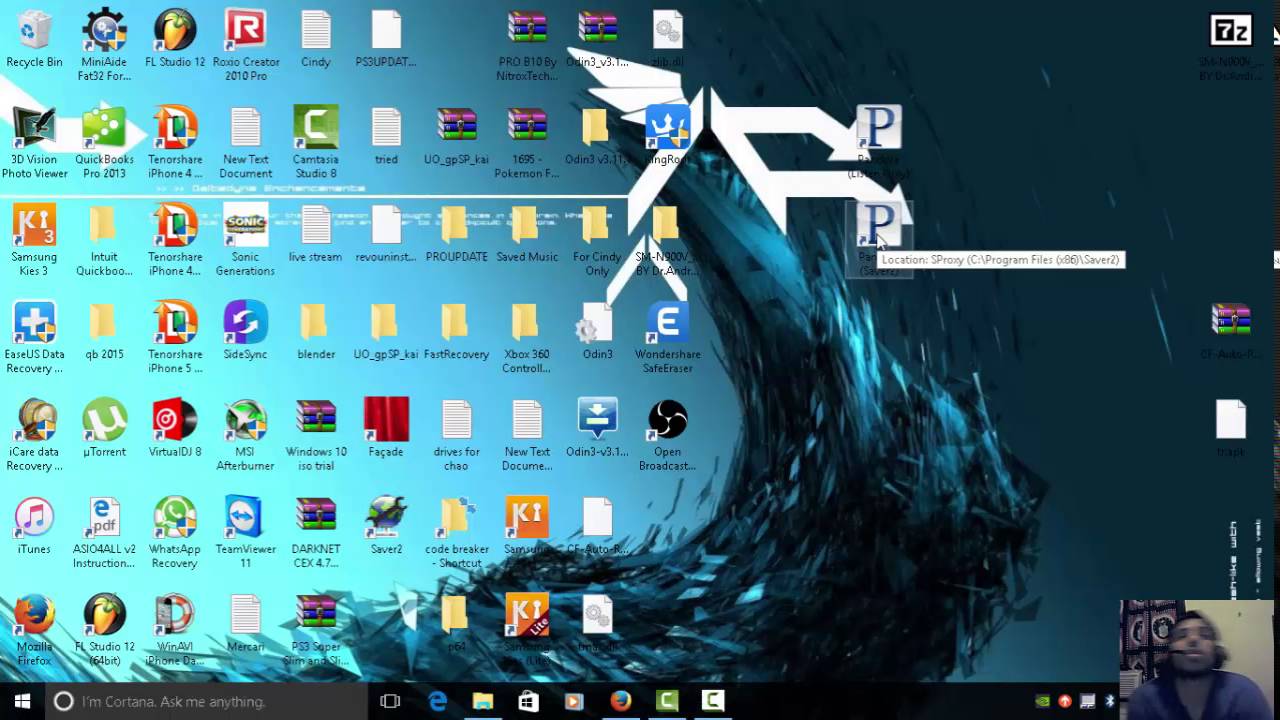Select the PS3UPDAT file
The width and height of the screenshot is (1280, 720).
pos(386,40)
